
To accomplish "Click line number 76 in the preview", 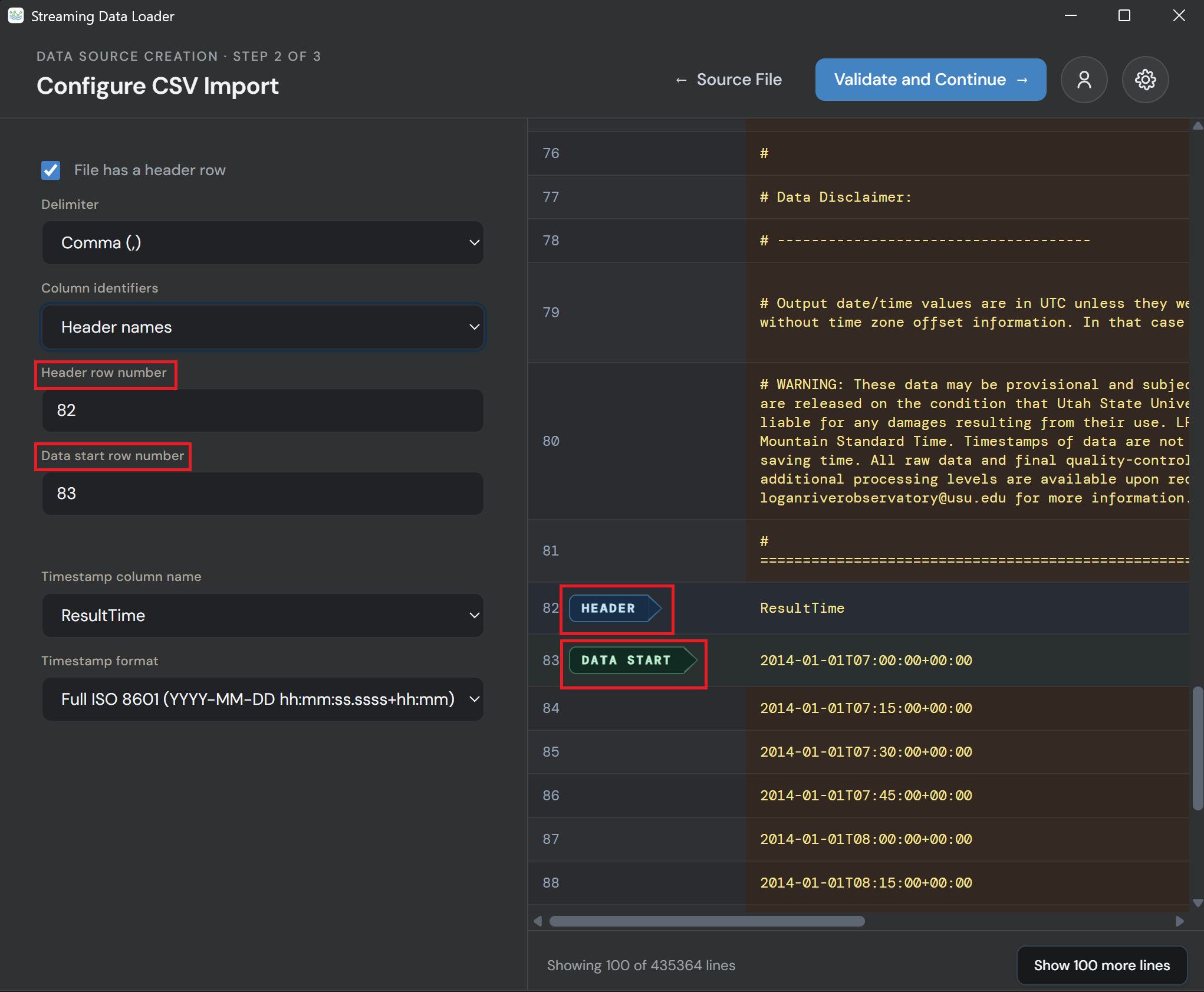I will pyautogui.click(x=551, y=153).
